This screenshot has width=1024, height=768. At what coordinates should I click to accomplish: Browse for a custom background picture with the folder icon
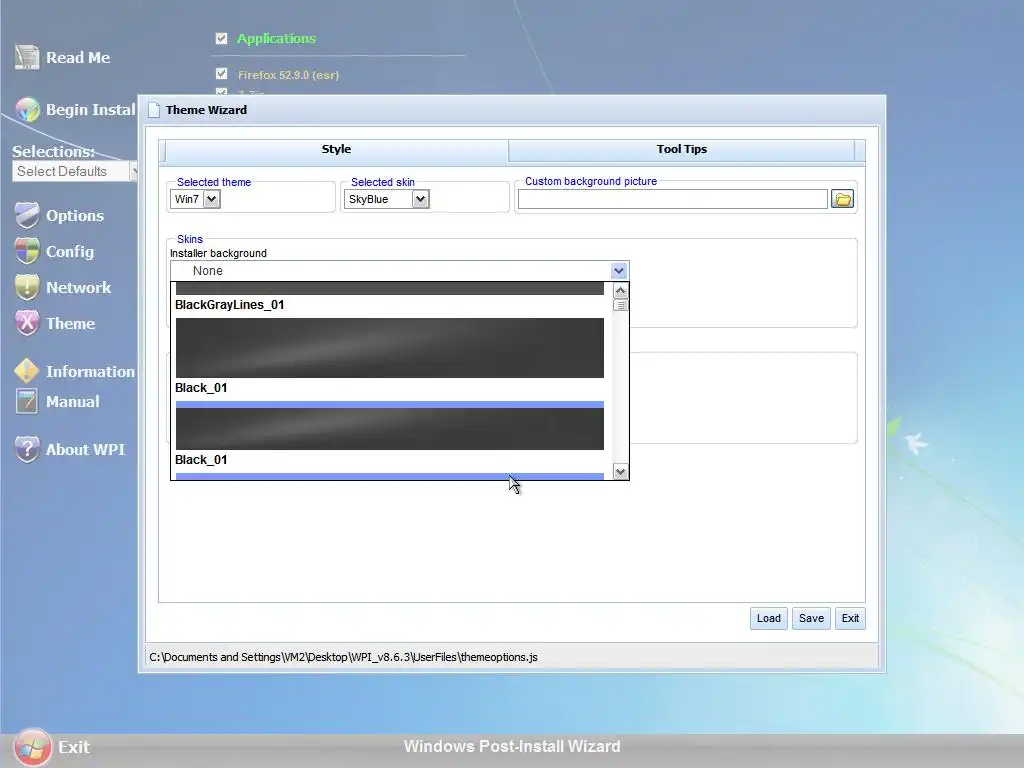click(842, 199)
